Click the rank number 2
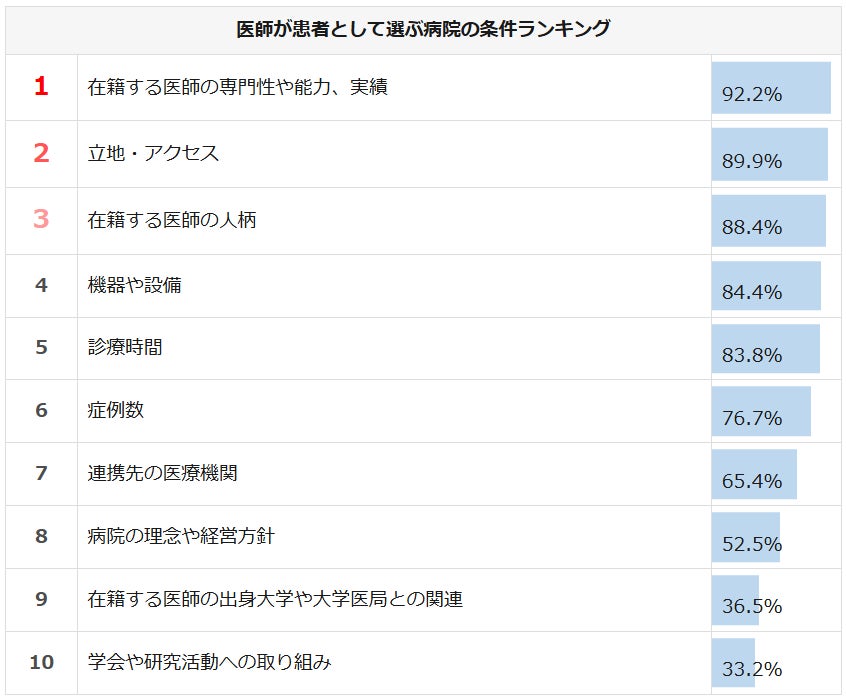Screen dimensions: 846x699 click(41, 153)
